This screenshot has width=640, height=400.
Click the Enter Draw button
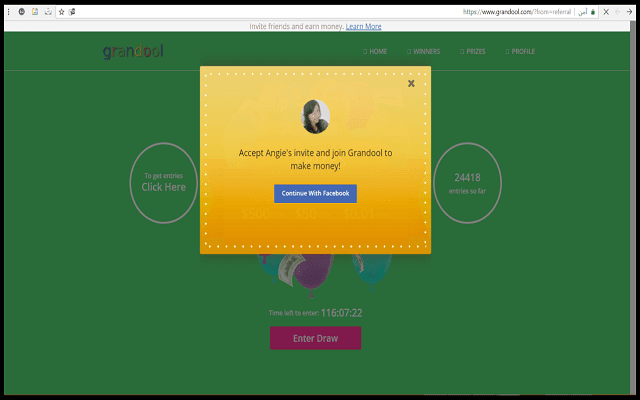[x=315, y=338]
